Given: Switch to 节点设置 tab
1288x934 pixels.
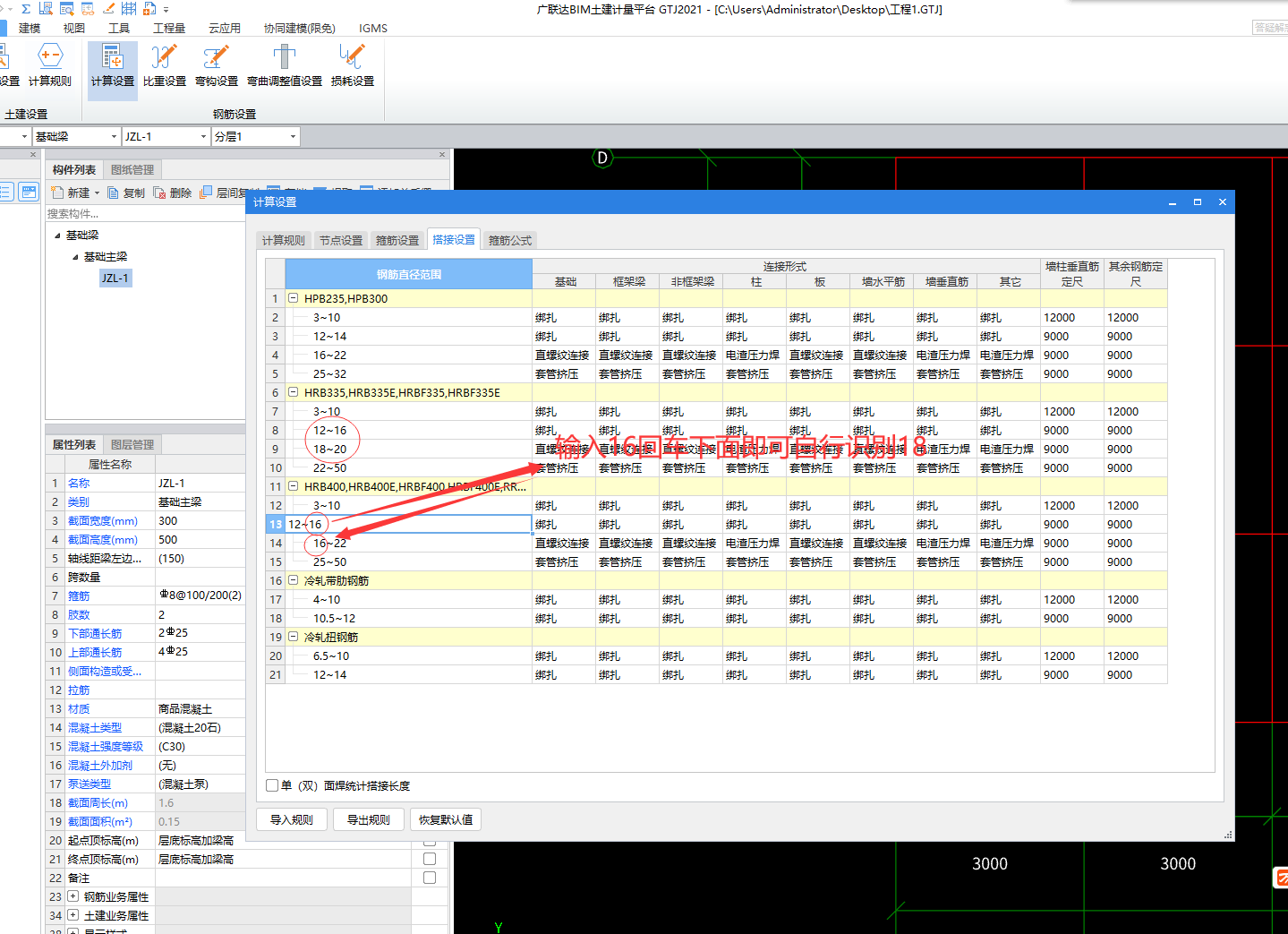Looking at the screenshot, I should tap(341, 240).
